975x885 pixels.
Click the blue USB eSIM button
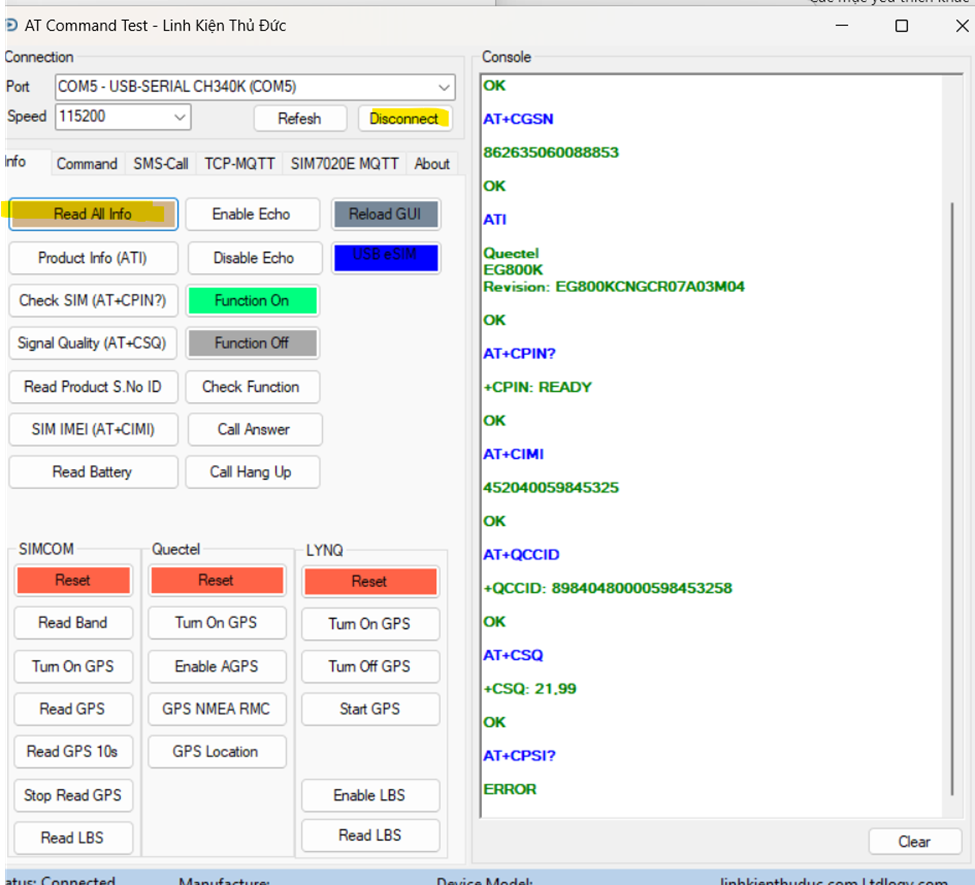click(385, 256)
